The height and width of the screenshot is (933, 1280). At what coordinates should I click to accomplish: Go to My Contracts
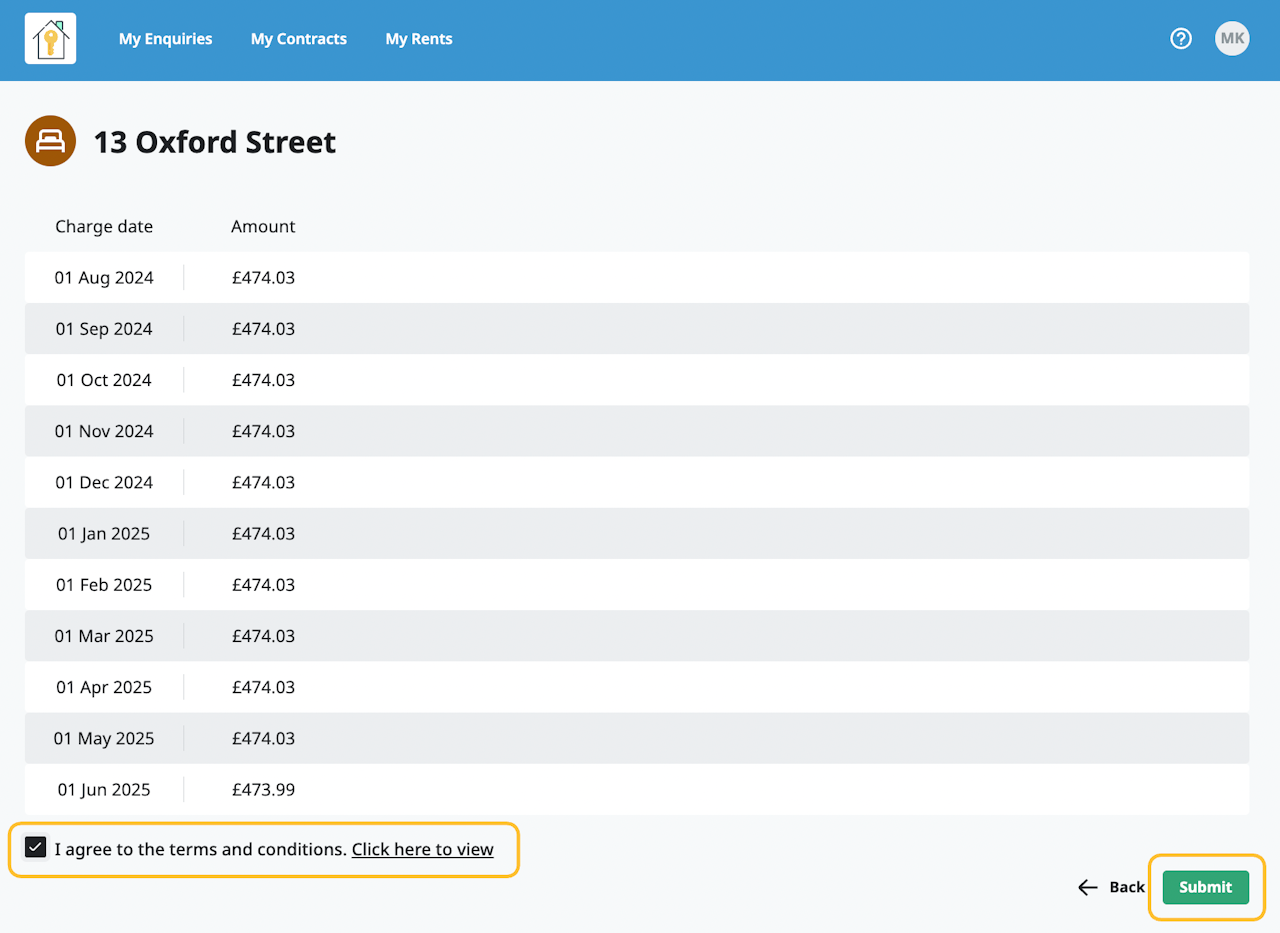point(299,39)
